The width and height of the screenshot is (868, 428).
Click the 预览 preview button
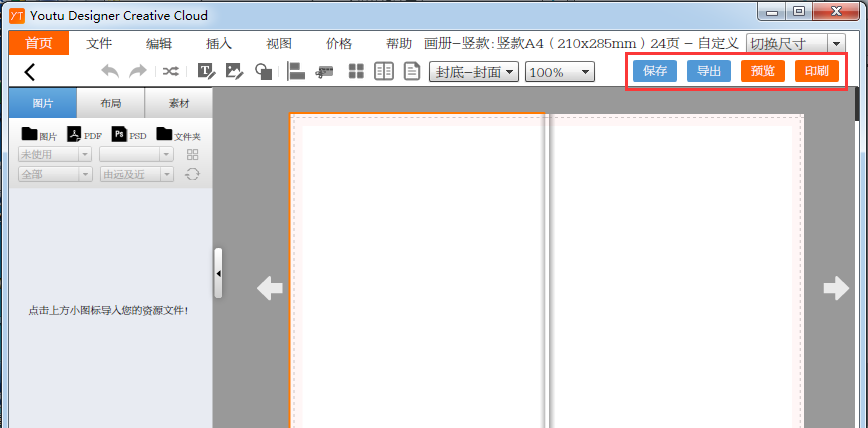click(763, 71)
